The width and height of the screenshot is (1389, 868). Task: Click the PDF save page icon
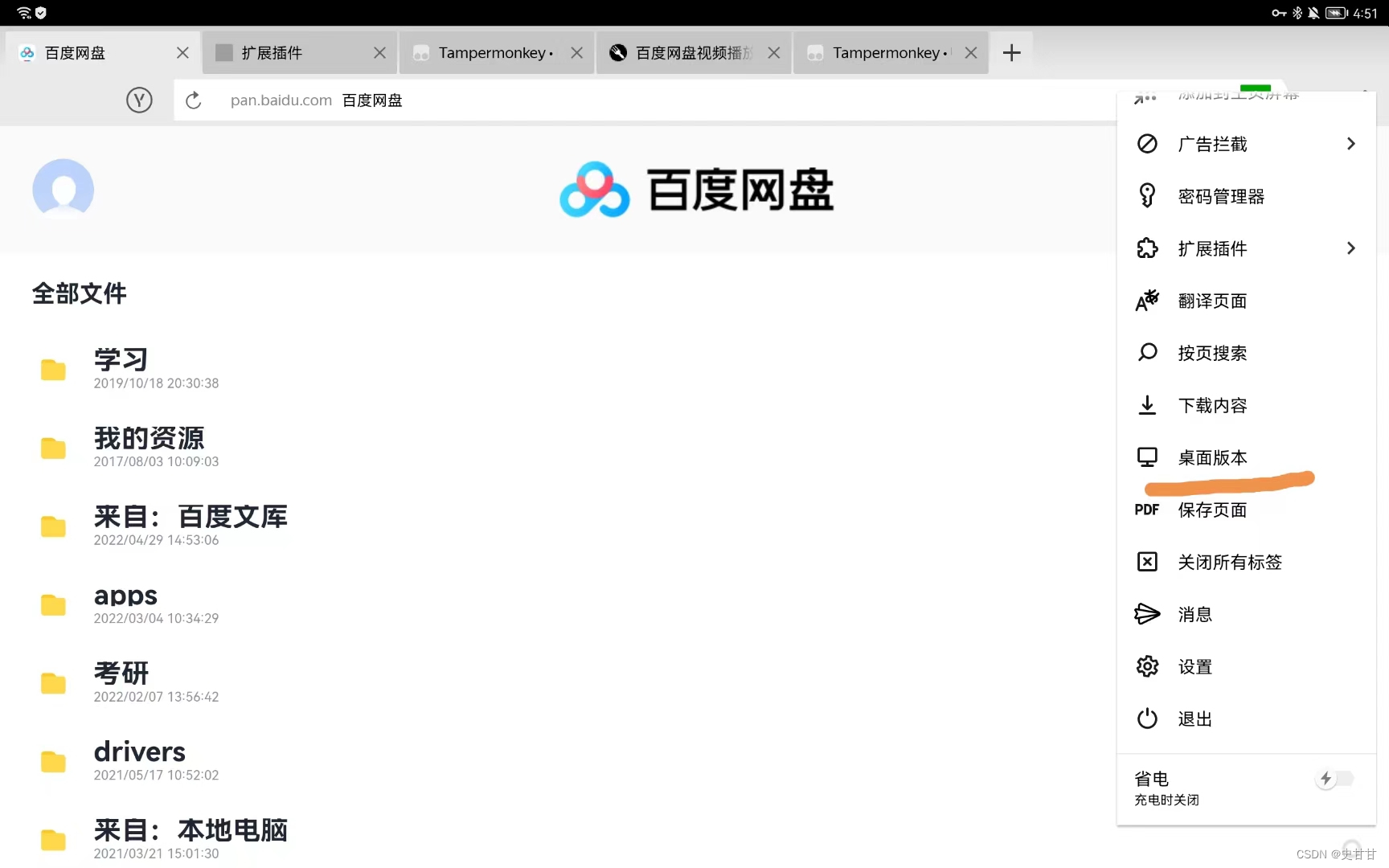1147,510
